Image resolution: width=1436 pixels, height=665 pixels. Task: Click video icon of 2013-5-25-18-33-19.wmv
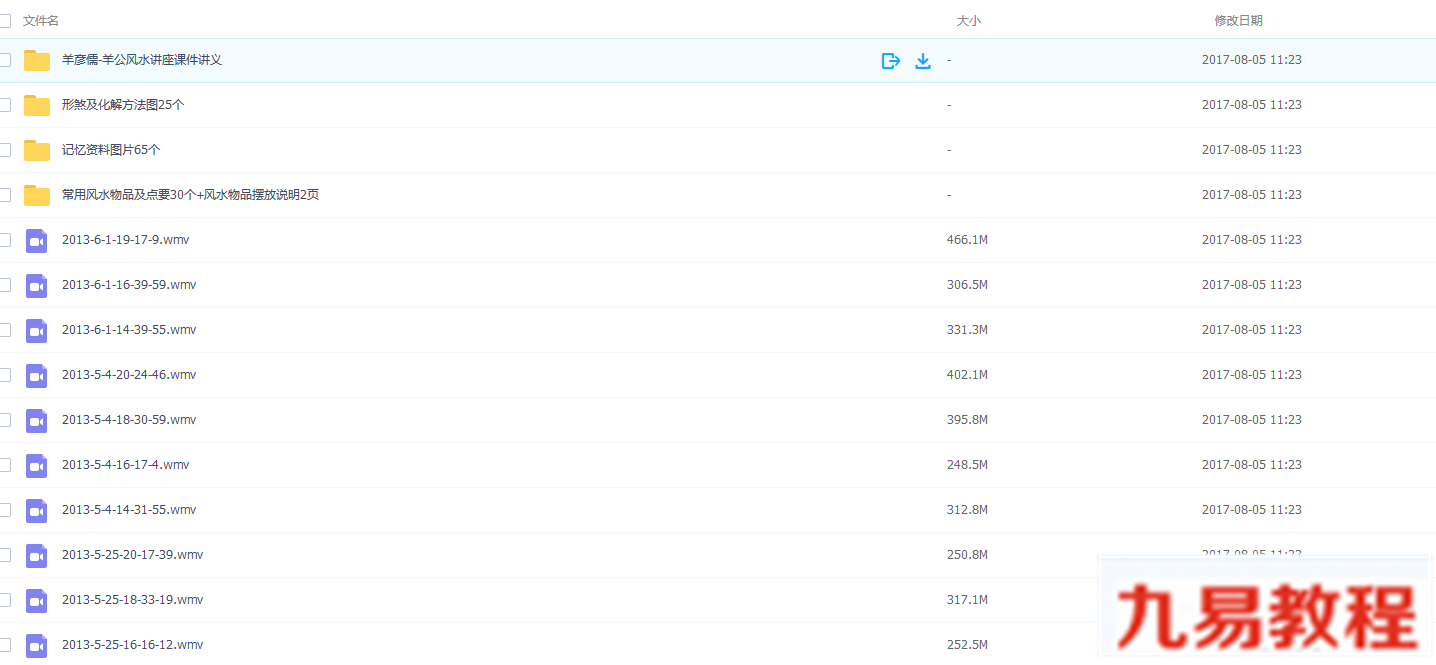[37, 600]
